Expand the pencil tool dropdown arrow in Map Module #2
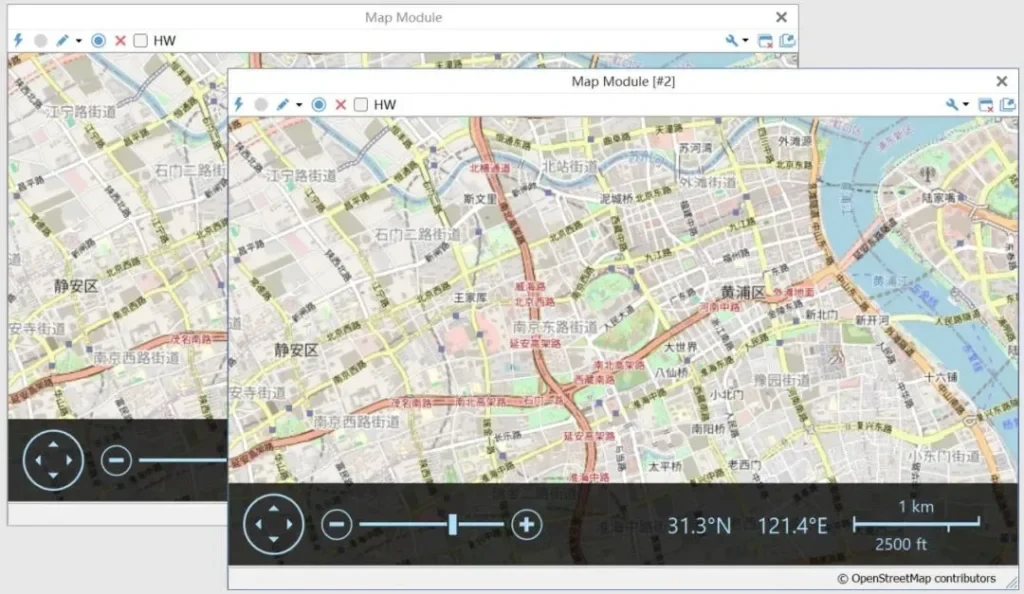The width and height of the screenshot is (1024, 594). pos(298,105)
